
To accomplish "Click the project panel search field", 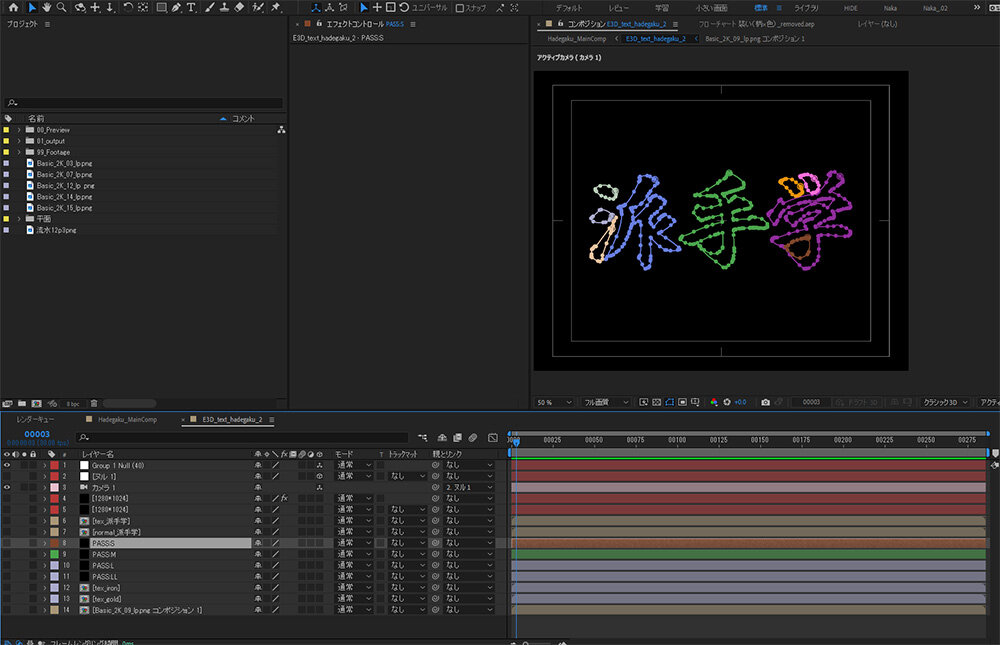I will [x=145, y=103].
